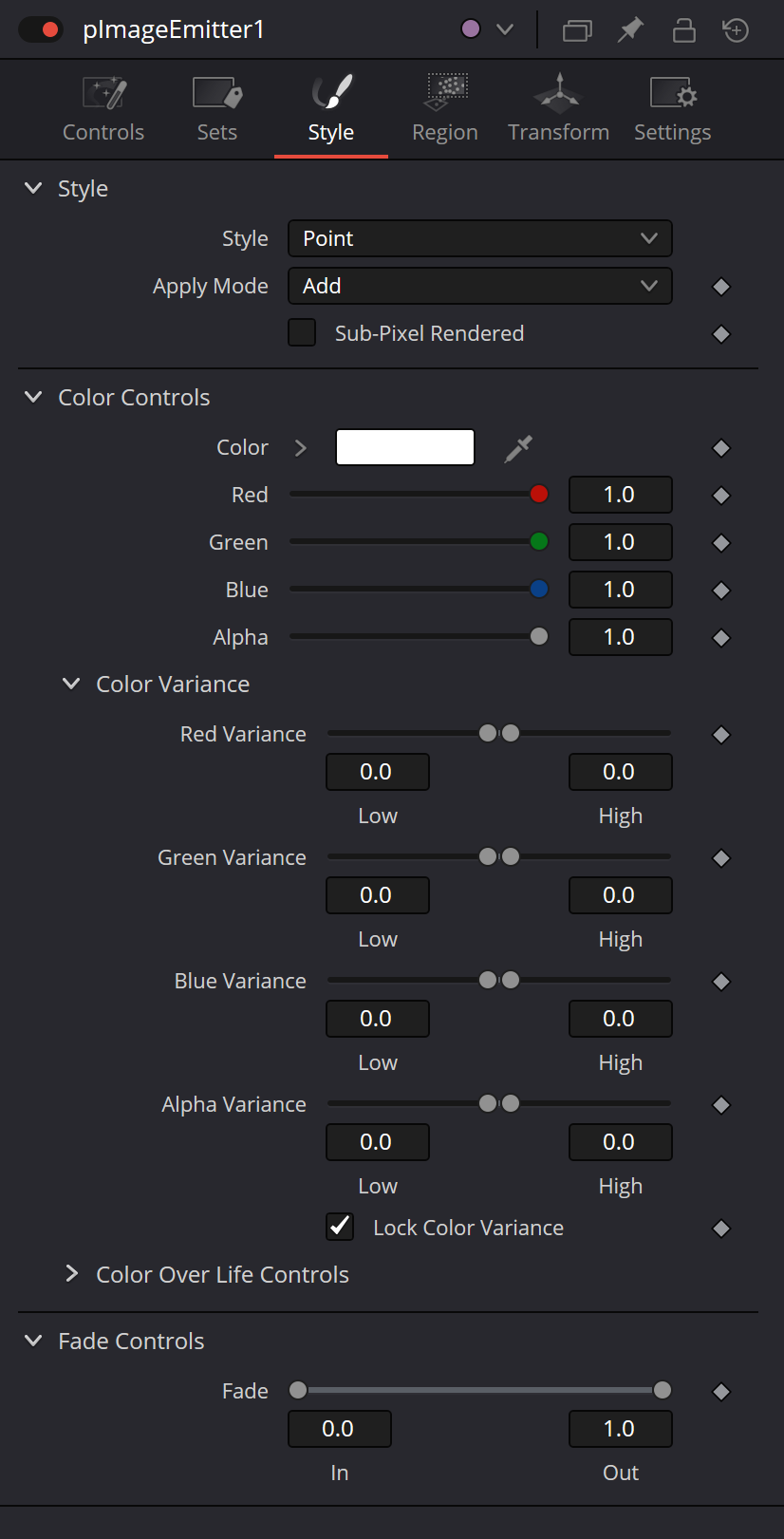Viewport: 784px width, 1539px height.
Task: Select the Style tab
Action: (331, 110)
